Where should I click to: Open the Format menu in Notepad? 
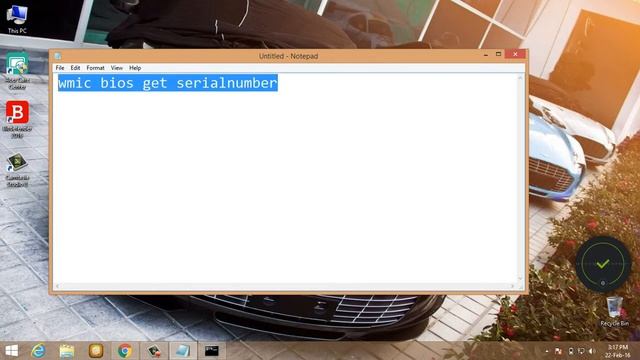95,68
